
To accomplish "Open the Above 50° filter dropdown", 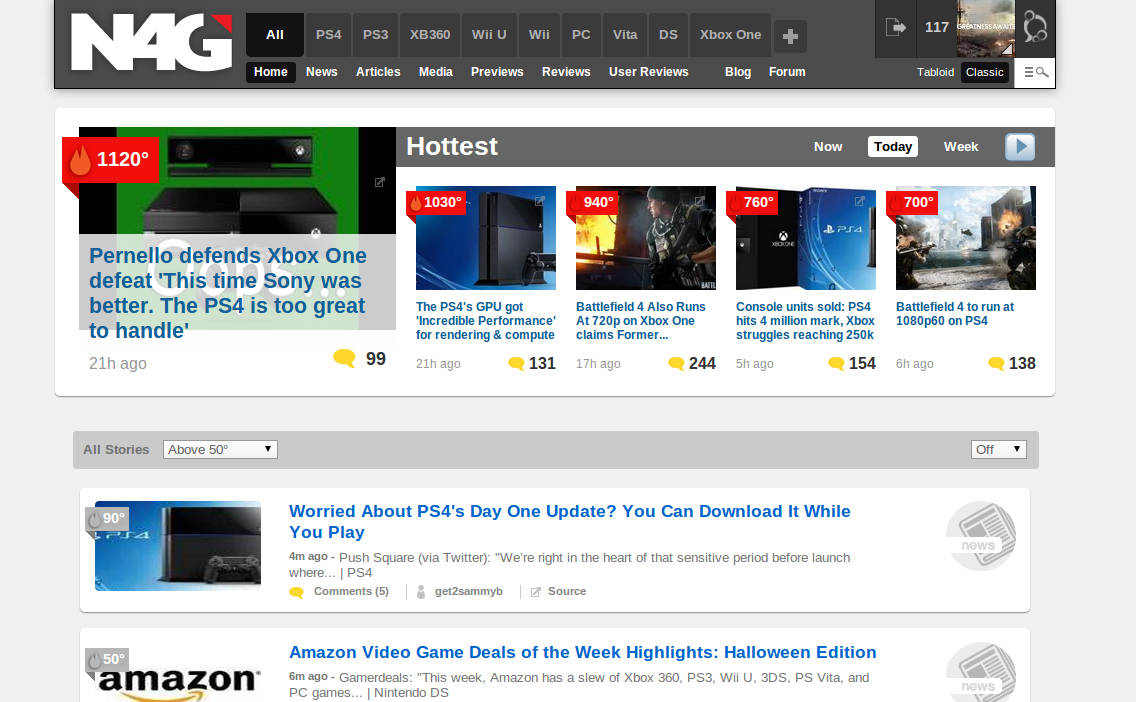I will point(220,450).
